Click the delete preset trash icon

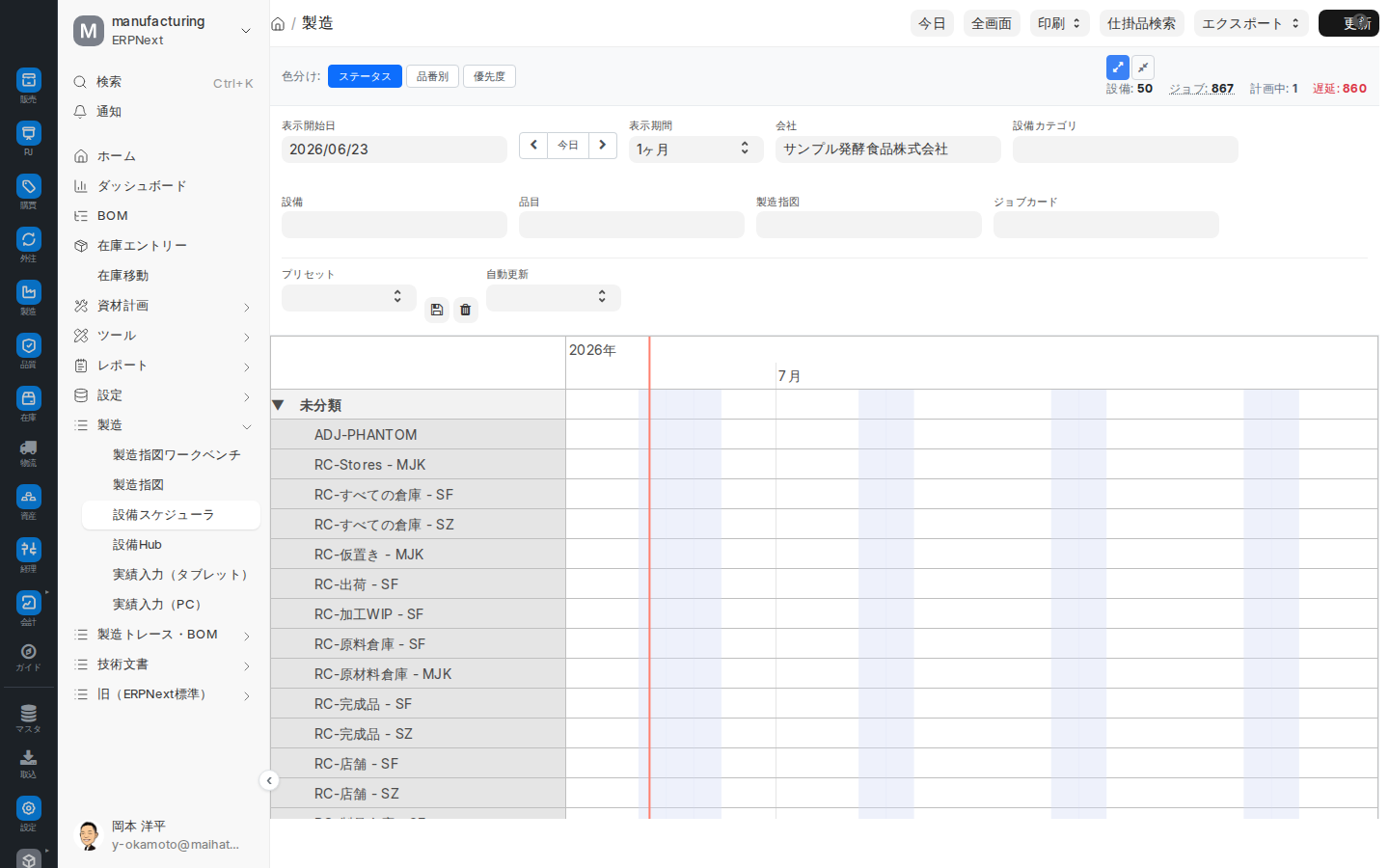click(466, 310)
